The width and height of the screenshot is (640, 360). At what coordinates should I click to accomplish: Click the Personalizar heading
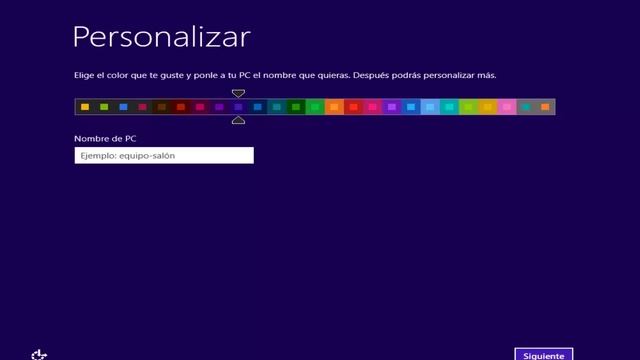162,37
